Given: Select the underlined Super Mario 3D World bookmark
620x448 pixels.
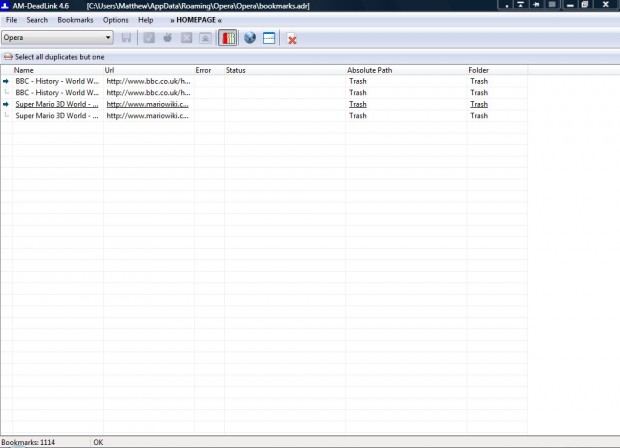Looking at the screenshot, I should click(57, 104).
